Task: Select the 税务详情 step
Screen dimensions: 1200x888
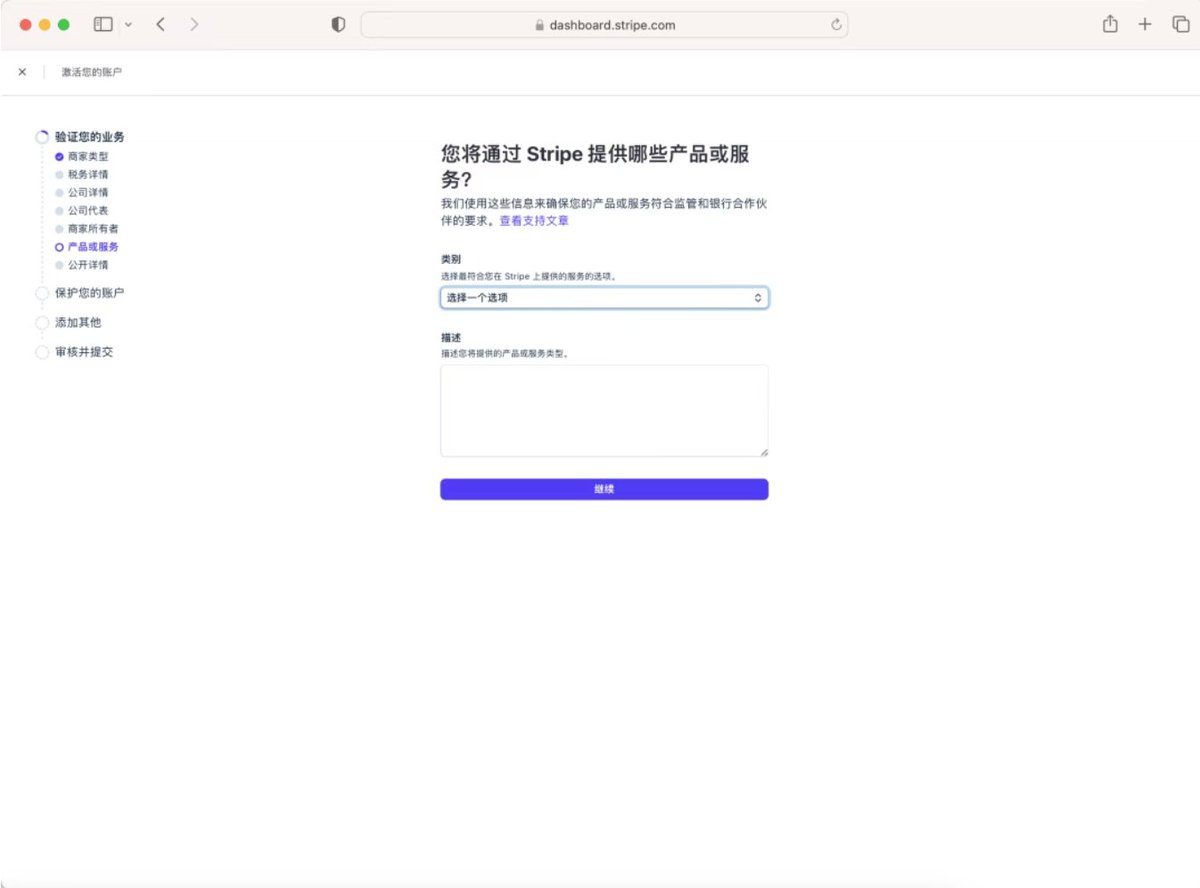Action: [x=88, y=175]
